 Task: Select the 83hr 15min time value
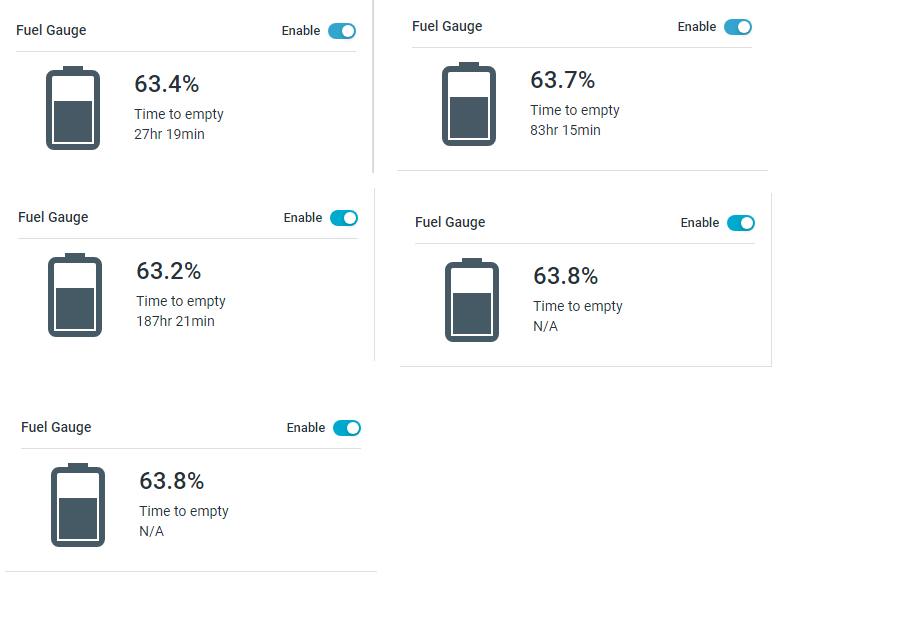pos(566,130)
